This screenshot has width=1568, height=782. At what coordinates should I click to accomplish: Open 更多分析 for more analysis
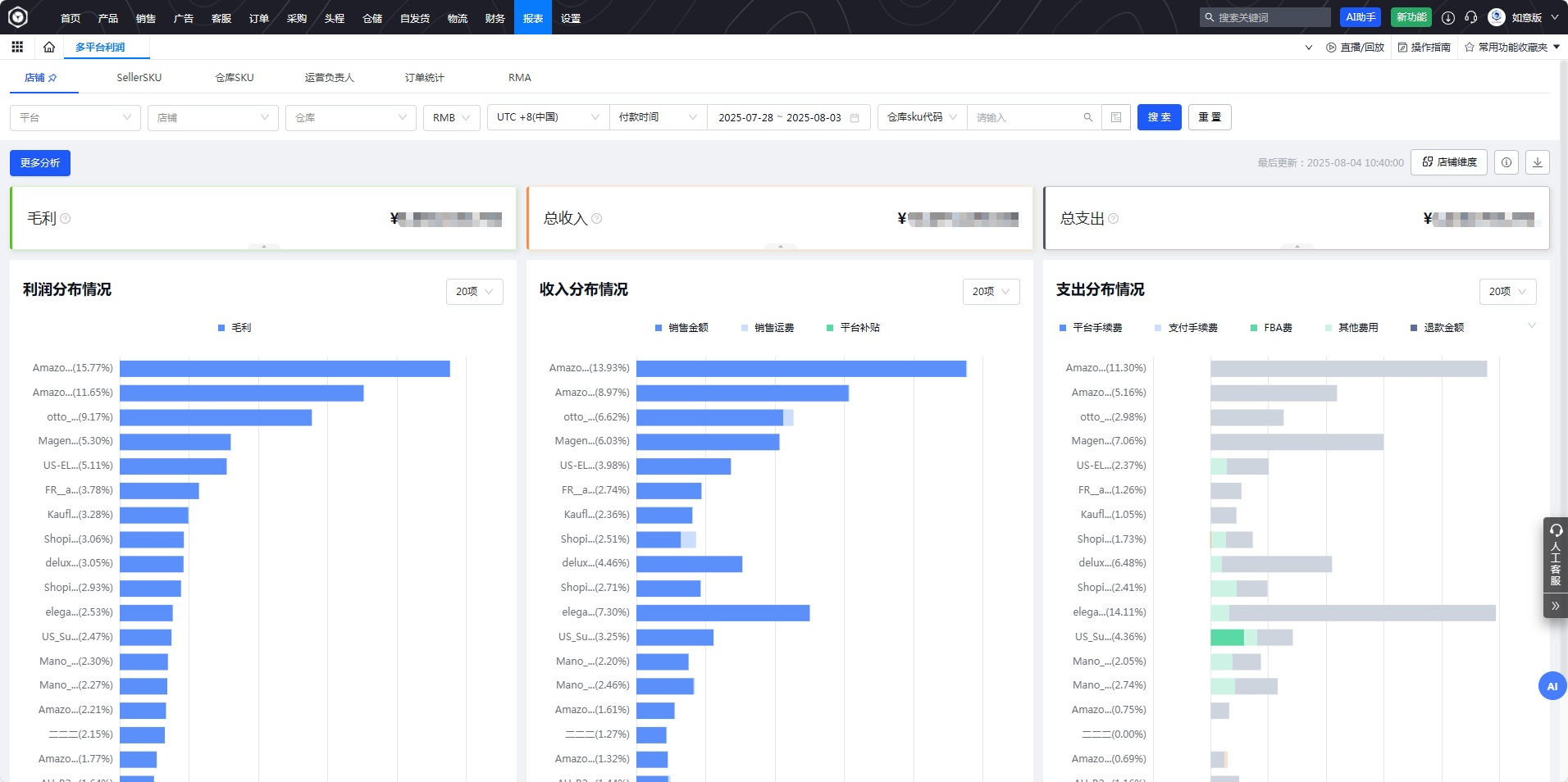39,162
